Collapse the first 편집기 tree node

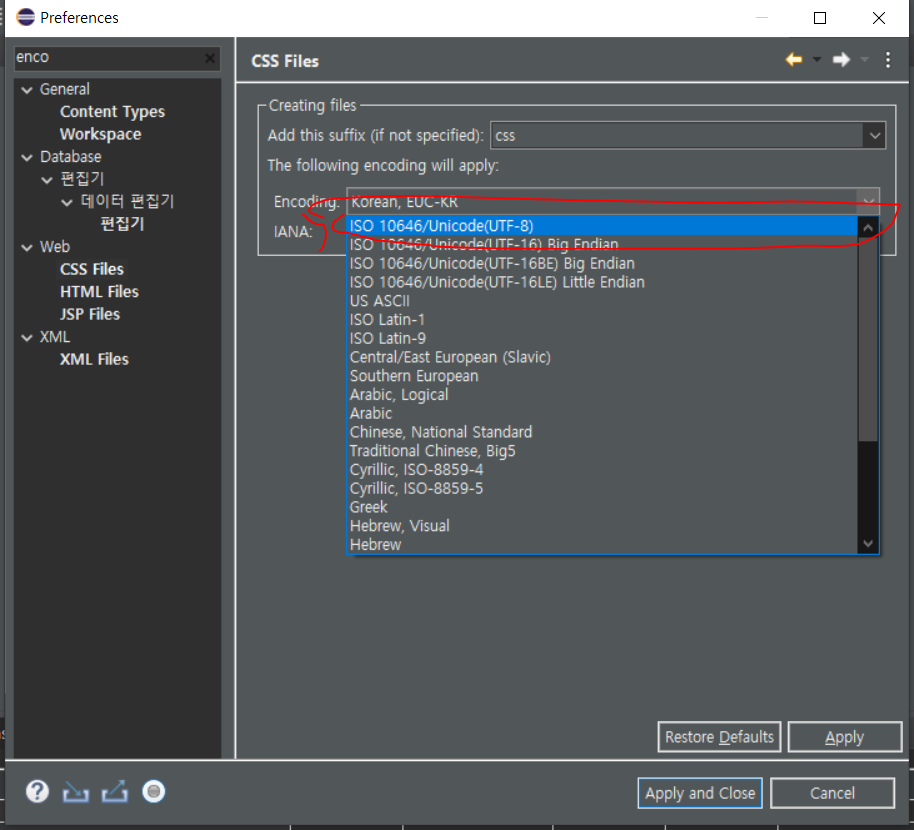click(x=47, y=180)
